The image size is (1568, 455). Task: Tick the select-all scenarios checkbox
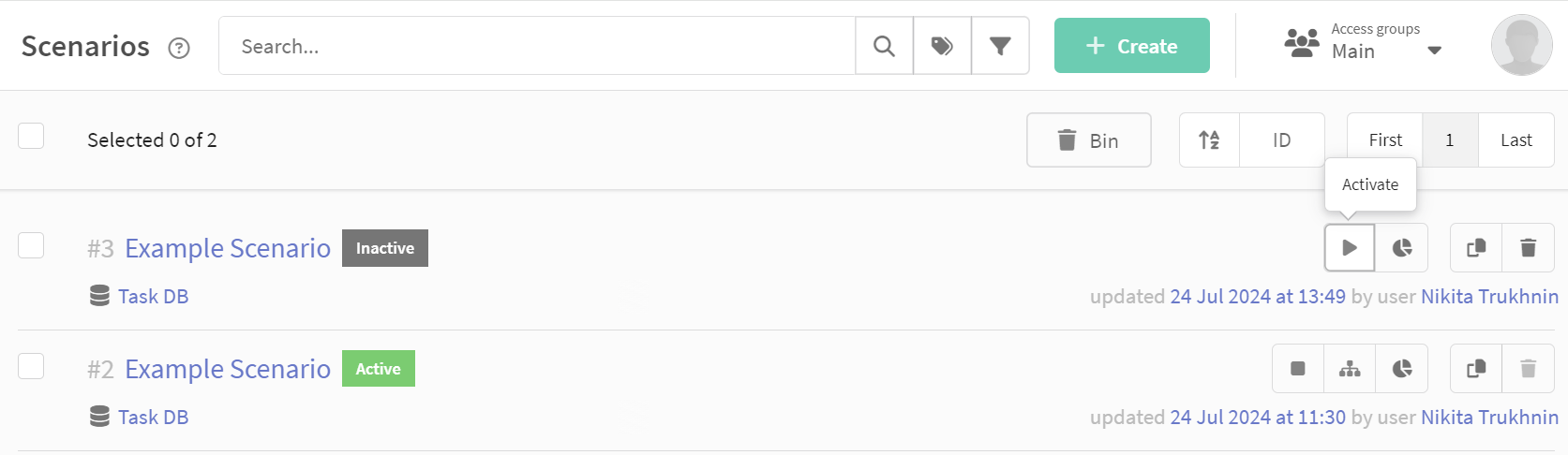(x=31, y=136)
